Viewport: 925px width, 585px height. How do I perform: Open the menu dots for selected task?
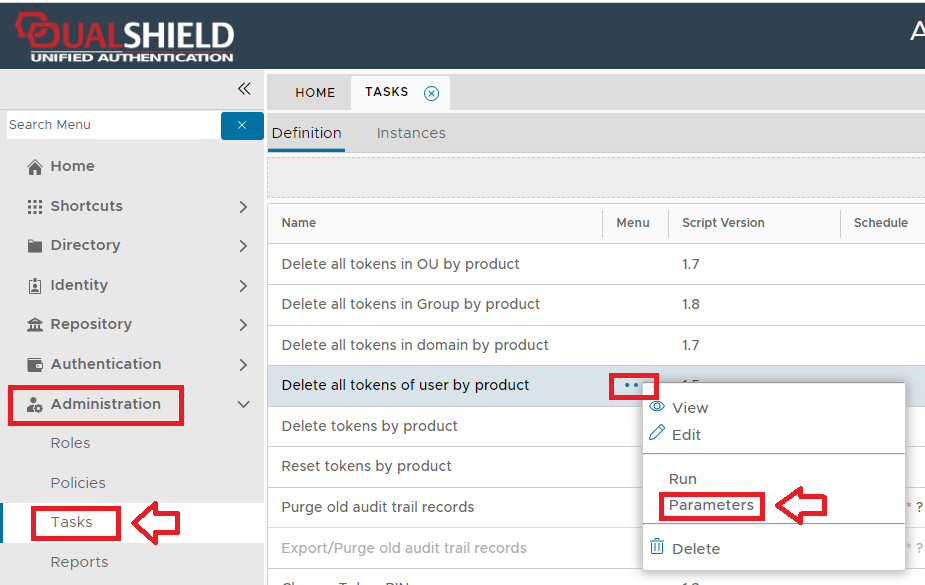pos(631,385)
